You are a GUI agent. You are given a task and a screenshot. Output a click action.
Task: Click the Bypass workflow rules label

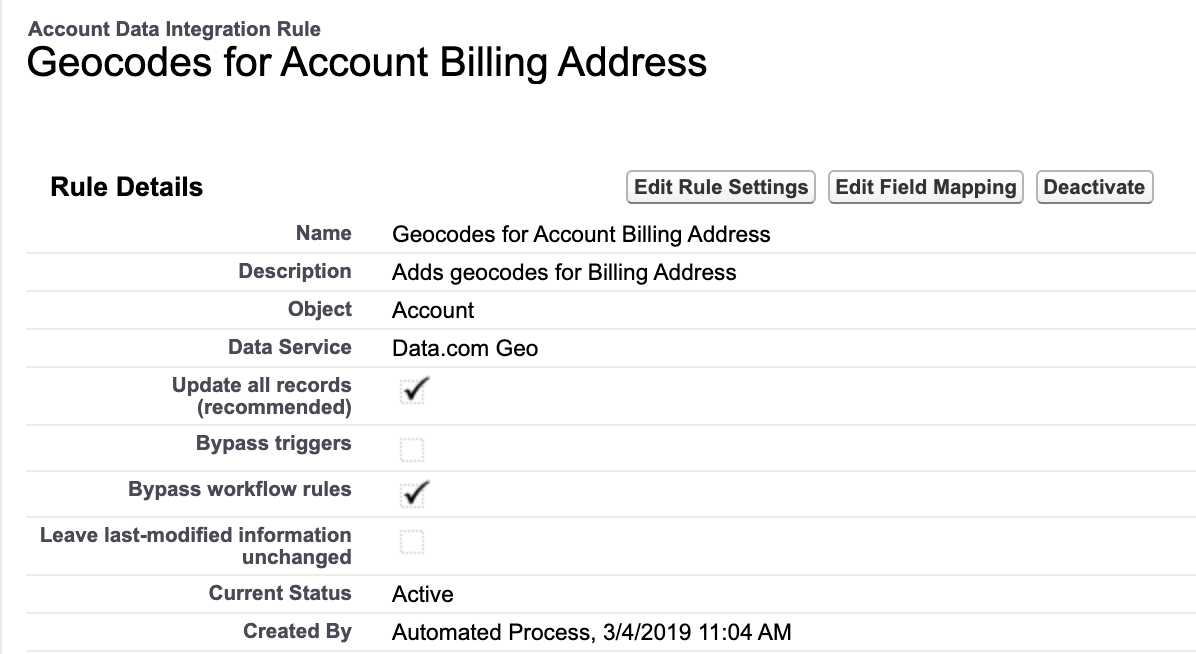[240, 489]
